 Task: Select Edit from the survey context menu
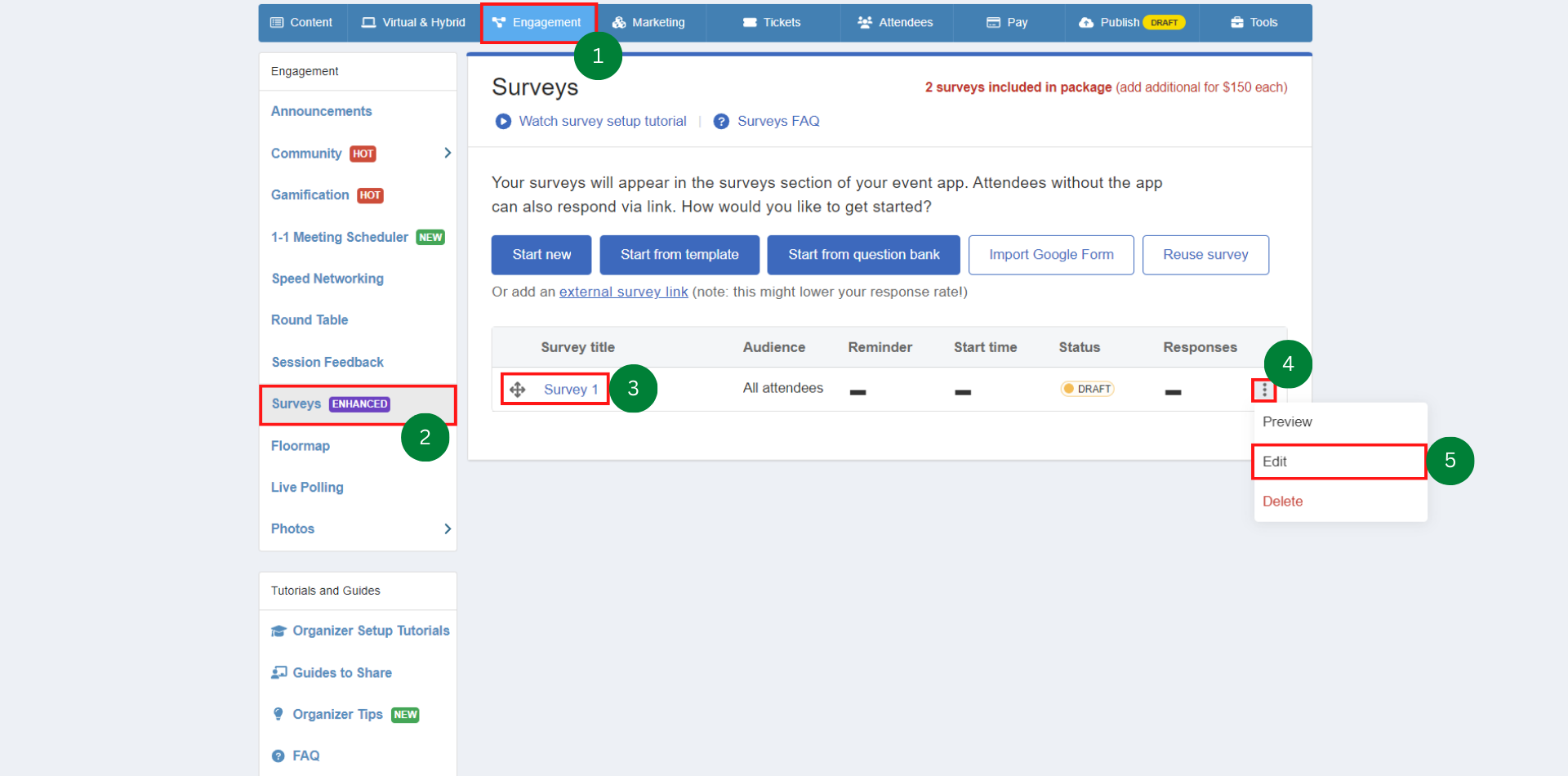click(1274, 461)
